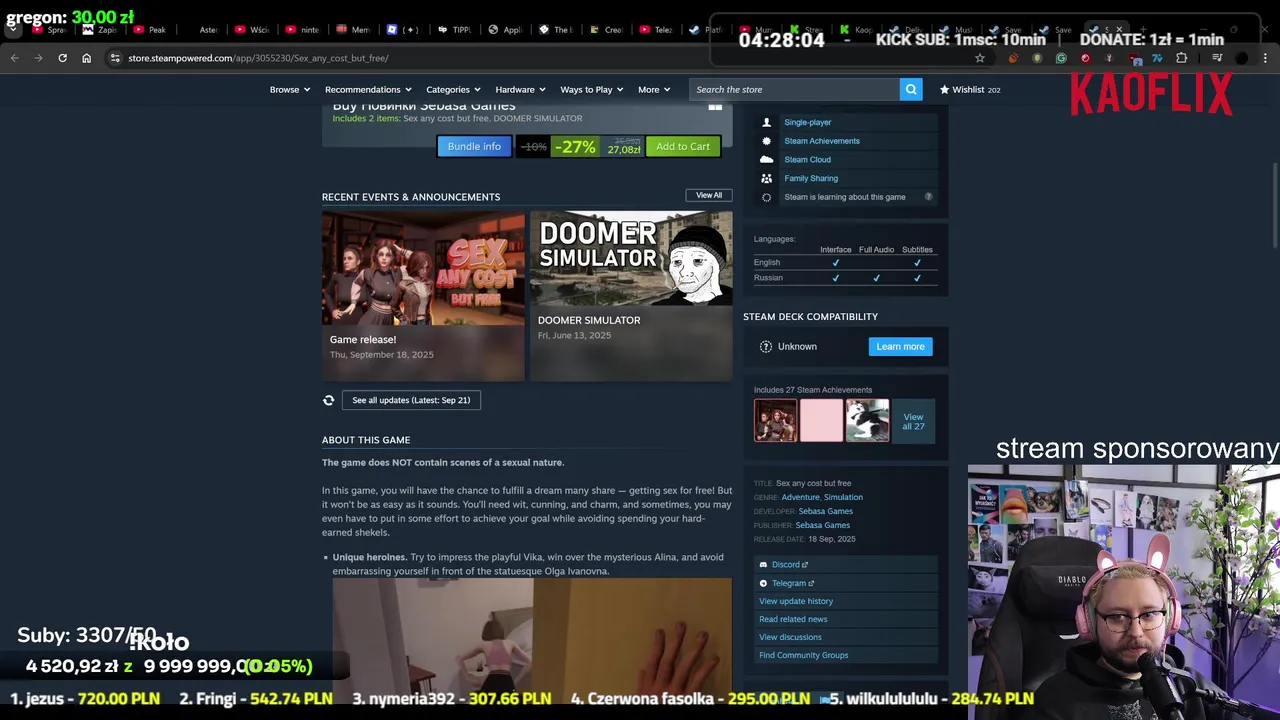Click the Steam Achievements link

[x=822, y=141]
